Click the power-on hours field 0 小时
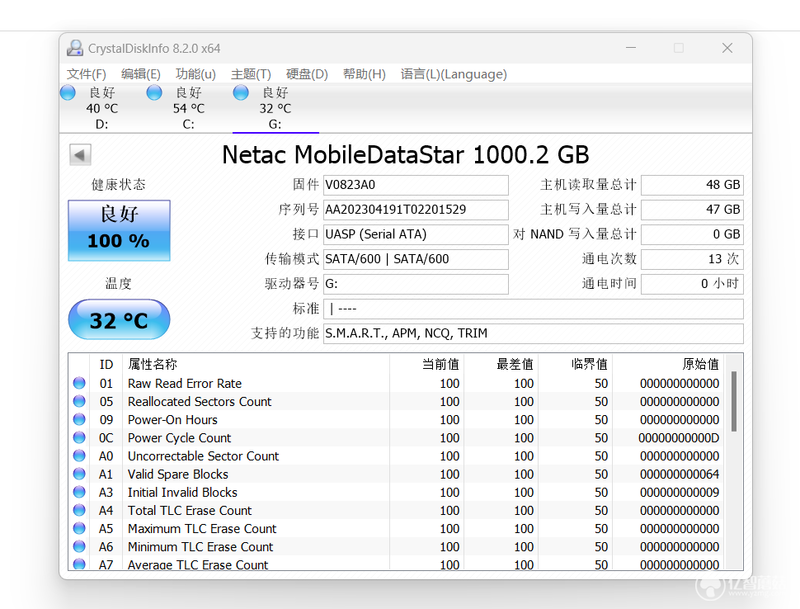 tap(692, 284)
